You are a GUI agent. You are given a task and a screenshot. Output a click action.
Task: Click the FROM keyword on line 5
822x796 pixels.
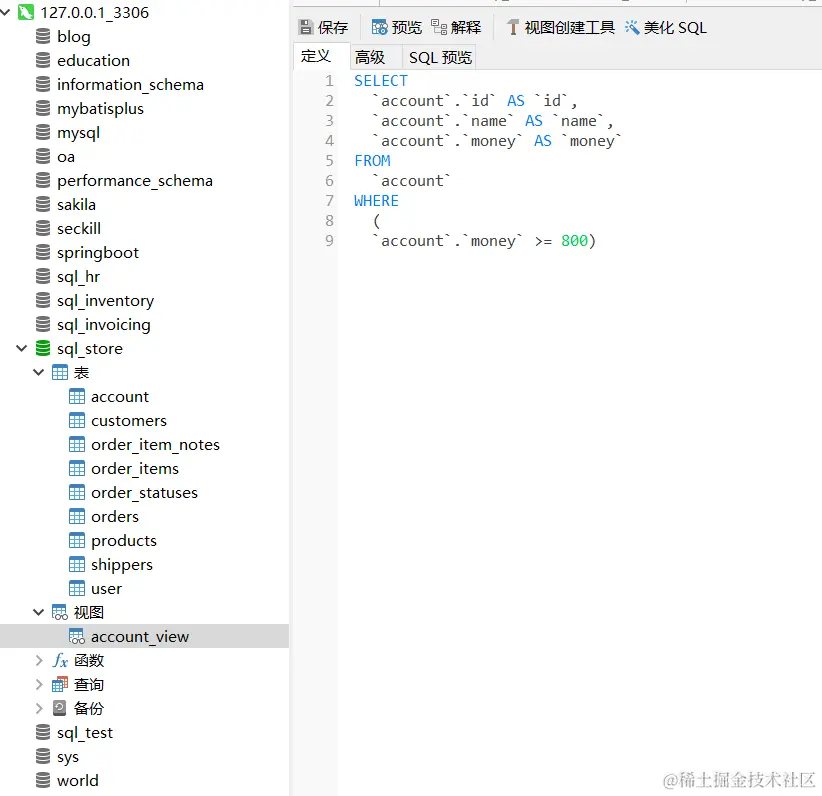point(372,160)
